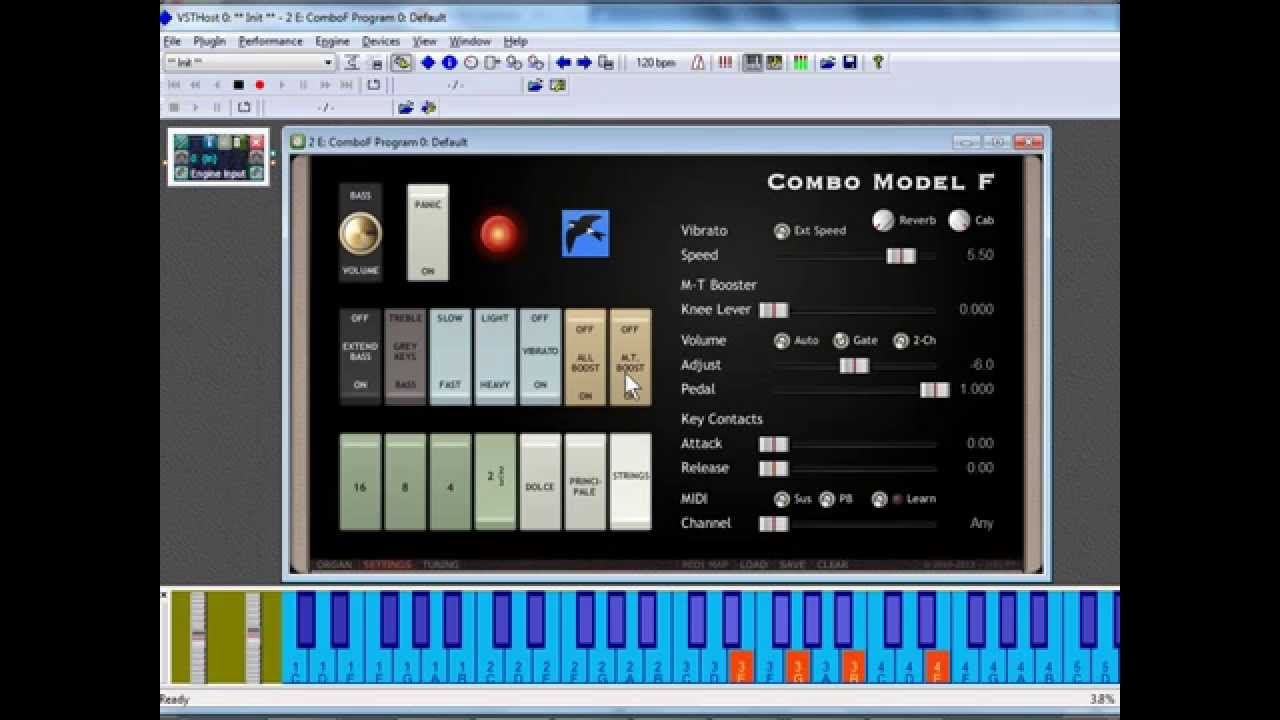Enable the Reverb round switch

coord(883,220)
